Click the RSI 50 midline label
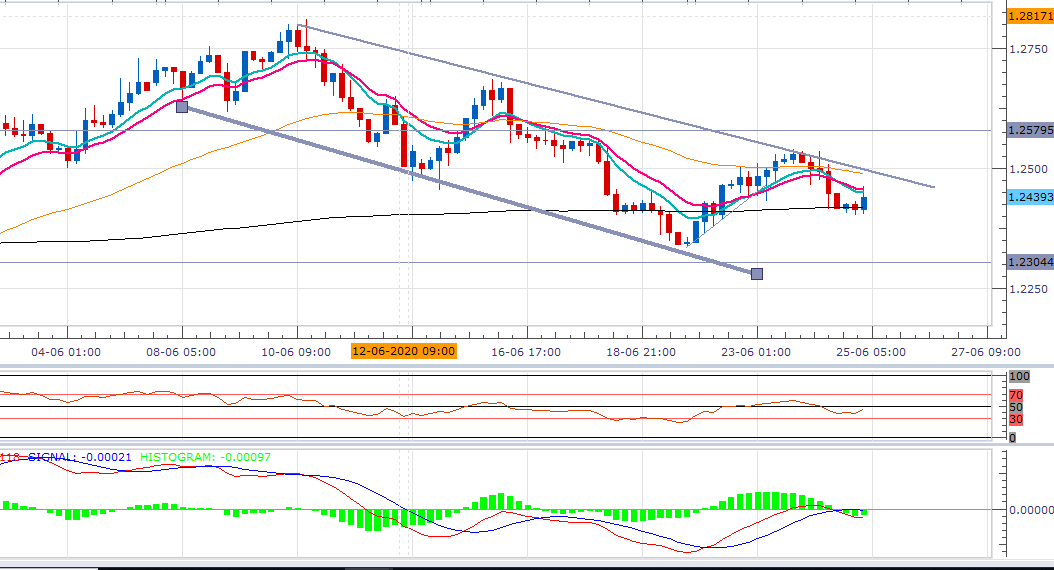Image resolution: width=1054 pixels, height=570 pixels. click(1016, 407)
